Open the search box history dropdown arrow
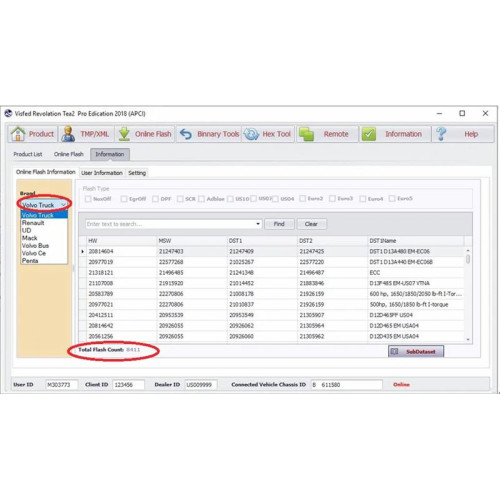The width and height of the screenshot is (500, 500). 258,224
